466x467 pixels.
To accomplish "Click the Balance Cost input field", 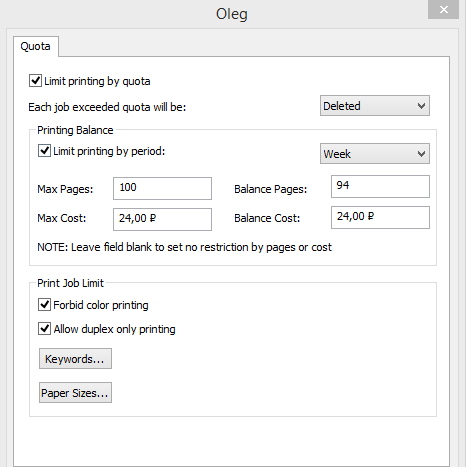I will pyautogui.click(x=380, y=217).
